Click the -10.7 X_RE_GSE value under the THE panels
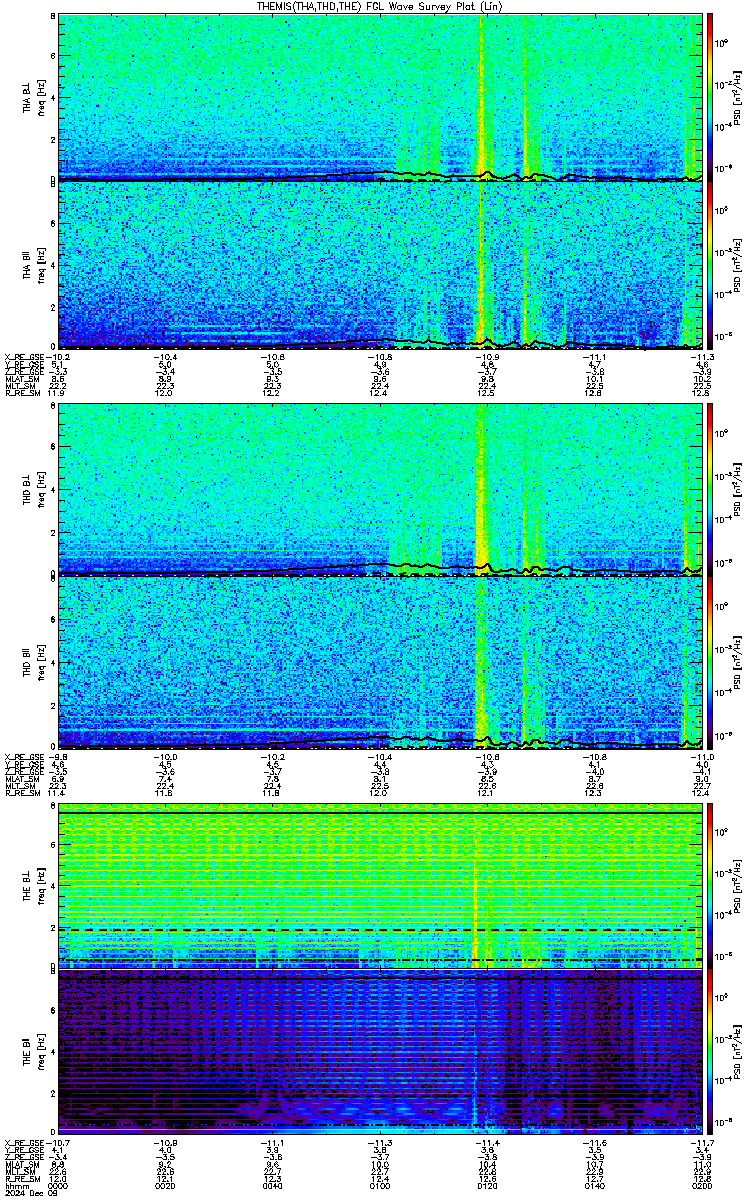Viewport: 750px width, 1200px height. pos(58,1141)
